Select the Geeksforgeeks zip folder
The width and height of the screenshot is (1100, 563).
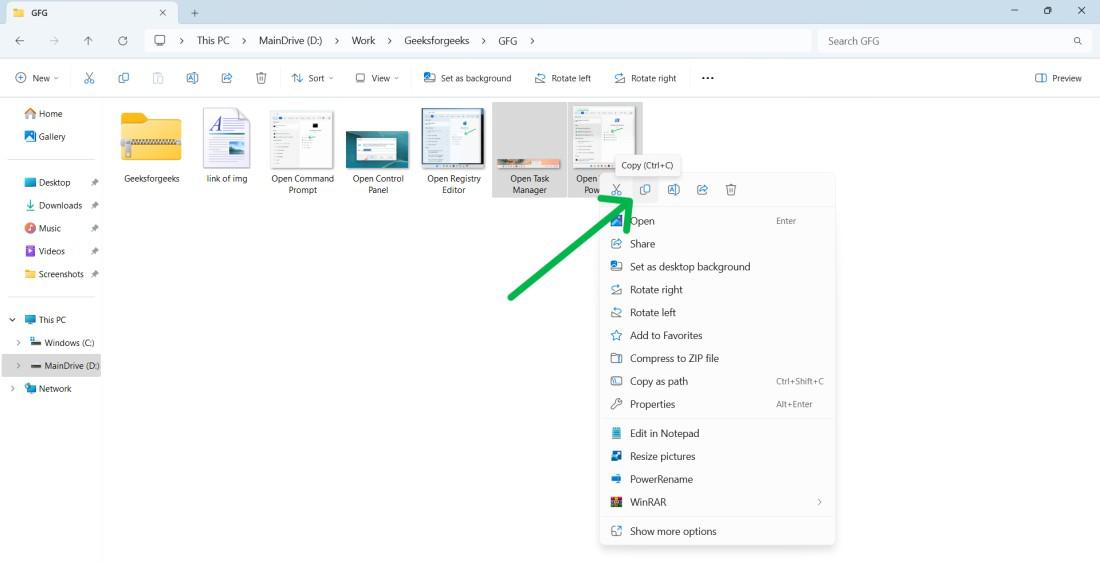(x=152, y=149)
